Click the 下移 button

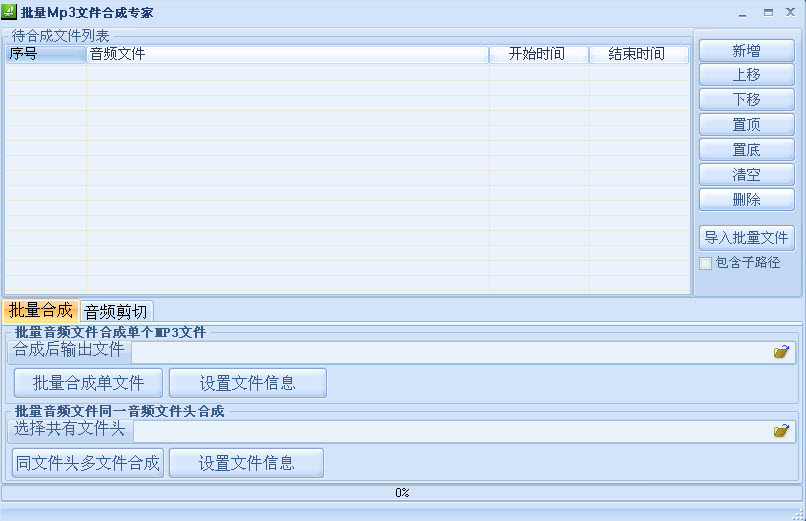[x=746, y=100]
